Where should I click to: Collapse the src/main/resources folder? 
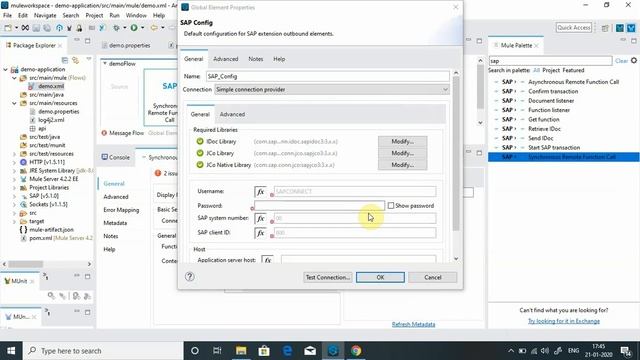pos(14,103)
